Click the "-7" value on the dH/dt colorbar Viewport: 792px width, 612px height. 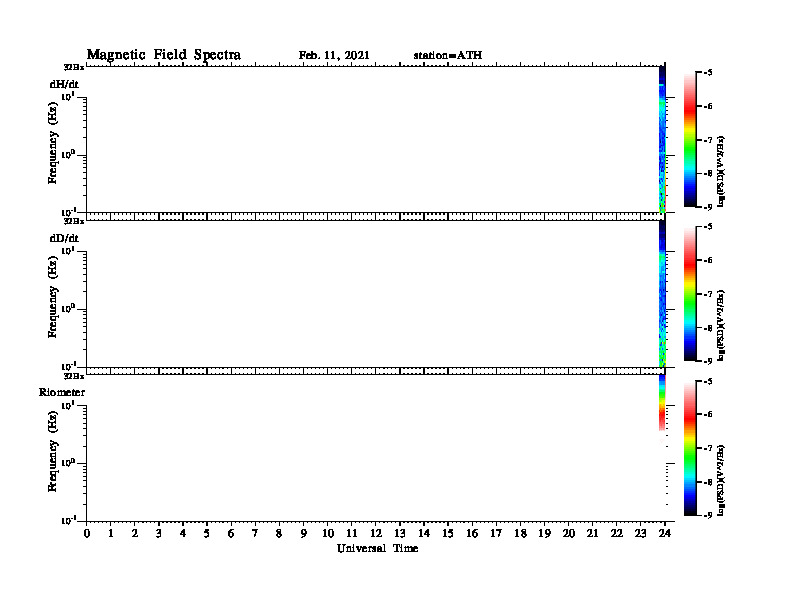point(708,140)
